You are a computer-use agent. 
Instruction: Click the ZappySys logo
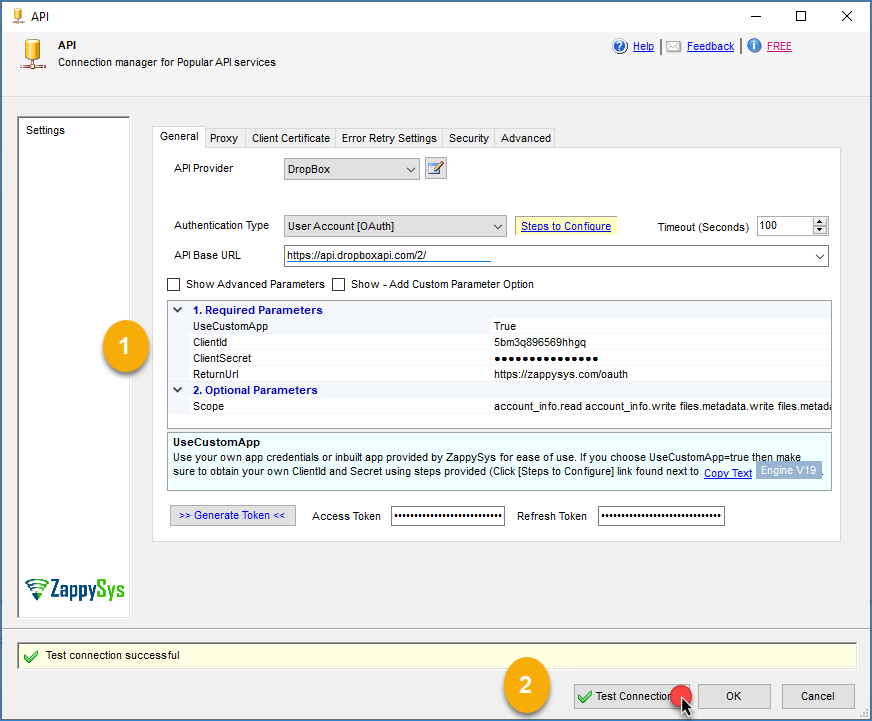pyautogui.click(x=75, y=590)
